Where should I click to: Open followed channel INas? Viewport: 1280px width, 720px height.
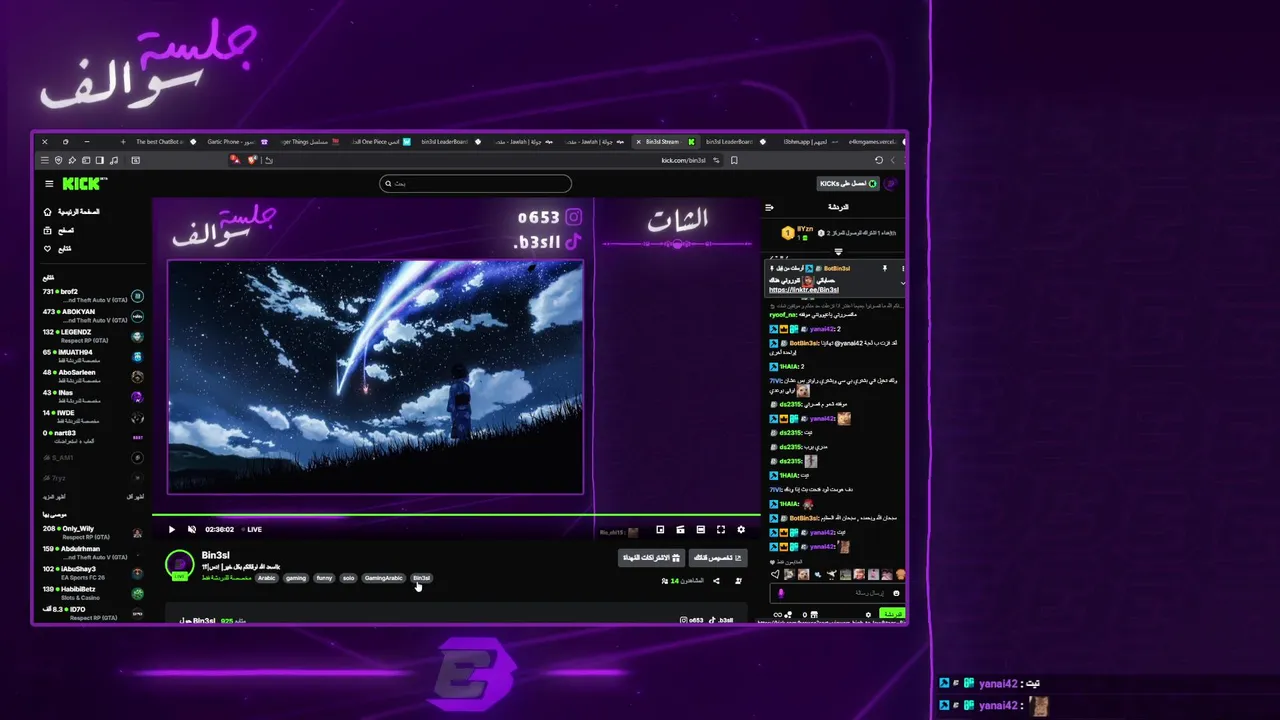(x=93, y=396)
